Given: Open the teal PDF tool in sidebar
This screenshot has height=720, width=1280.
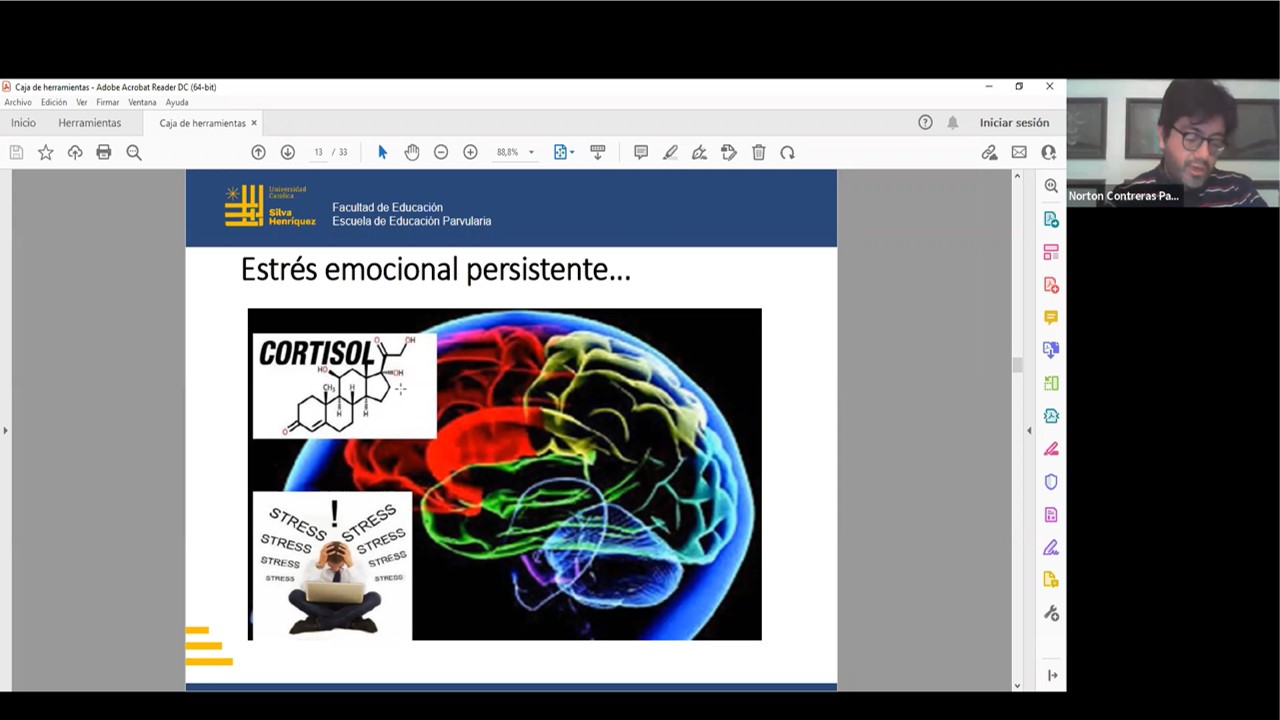Looking at the screenshot, I should pos(1051,416).
